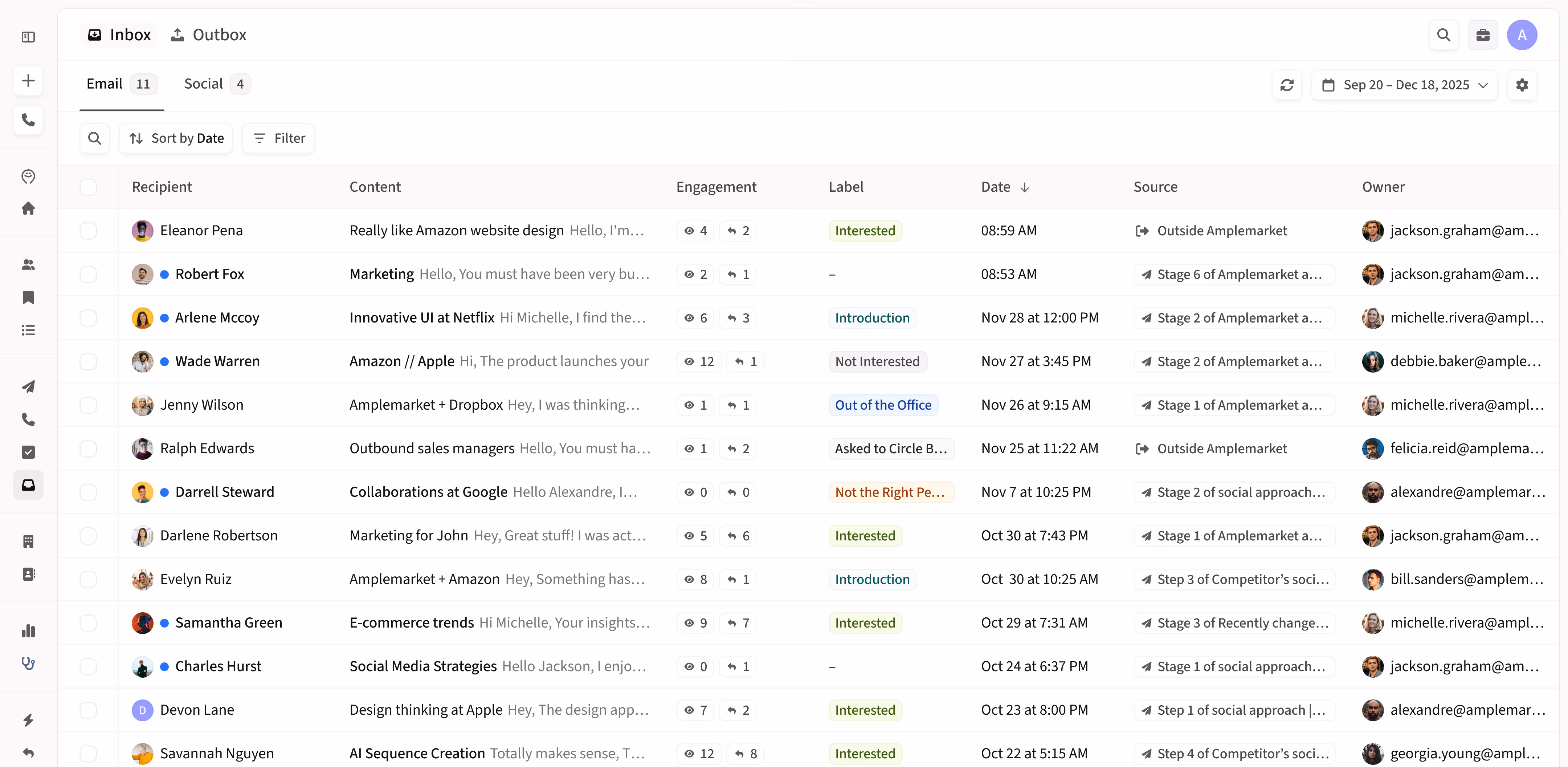Collapse the sidebar using the panel icon
The image size is (1568, 767).
[x=29, y=37]
